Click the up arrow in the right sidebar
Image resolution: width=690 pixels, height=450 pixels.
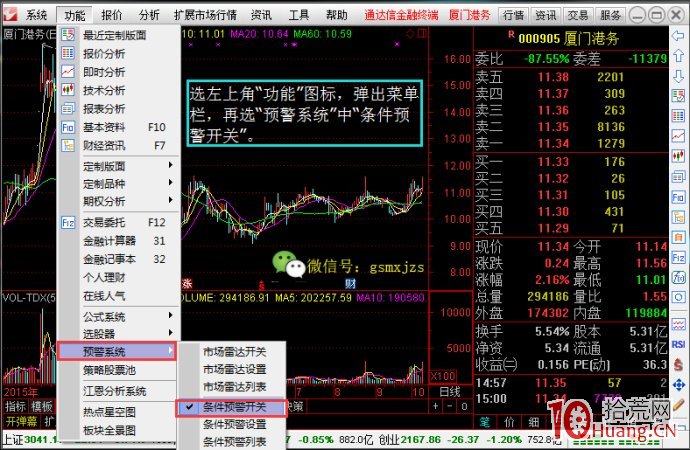pyautogui.click(x=678, y=55)
